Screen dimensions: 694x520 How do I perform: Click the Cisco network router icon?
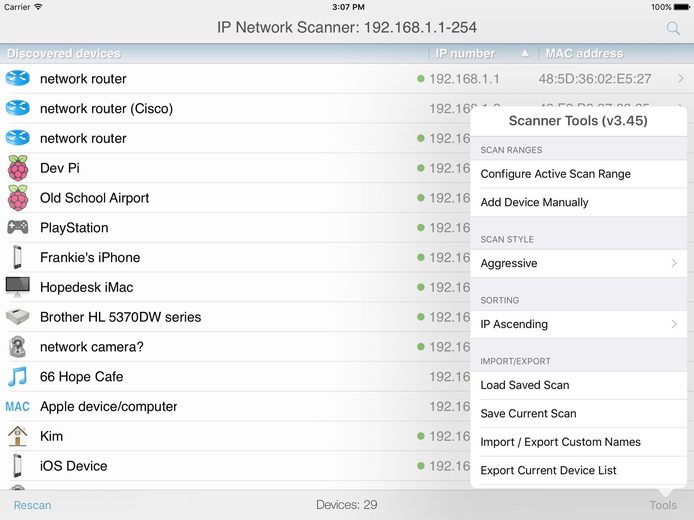tap(18, 108)
